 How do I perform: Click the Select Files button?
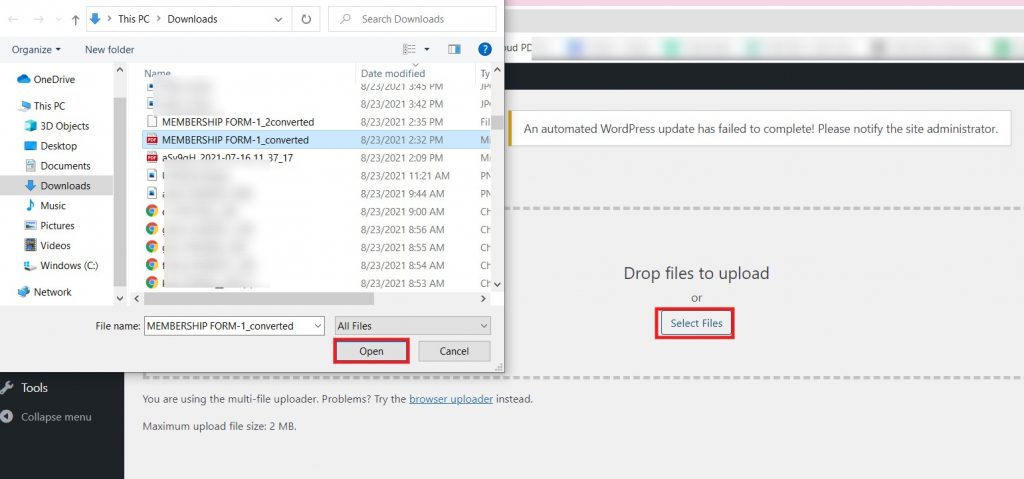696,323
